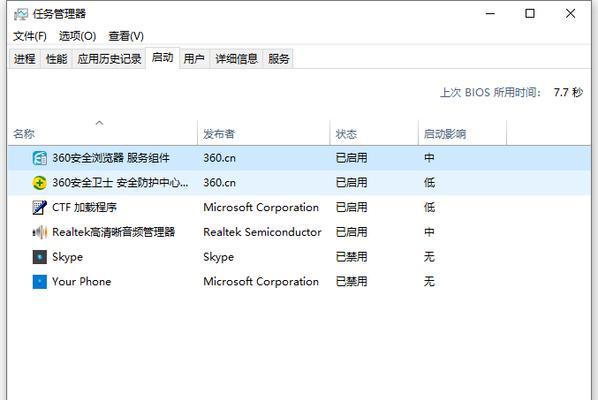
Task: Open the 查看(V) menu
Action: tap(126, 36)
